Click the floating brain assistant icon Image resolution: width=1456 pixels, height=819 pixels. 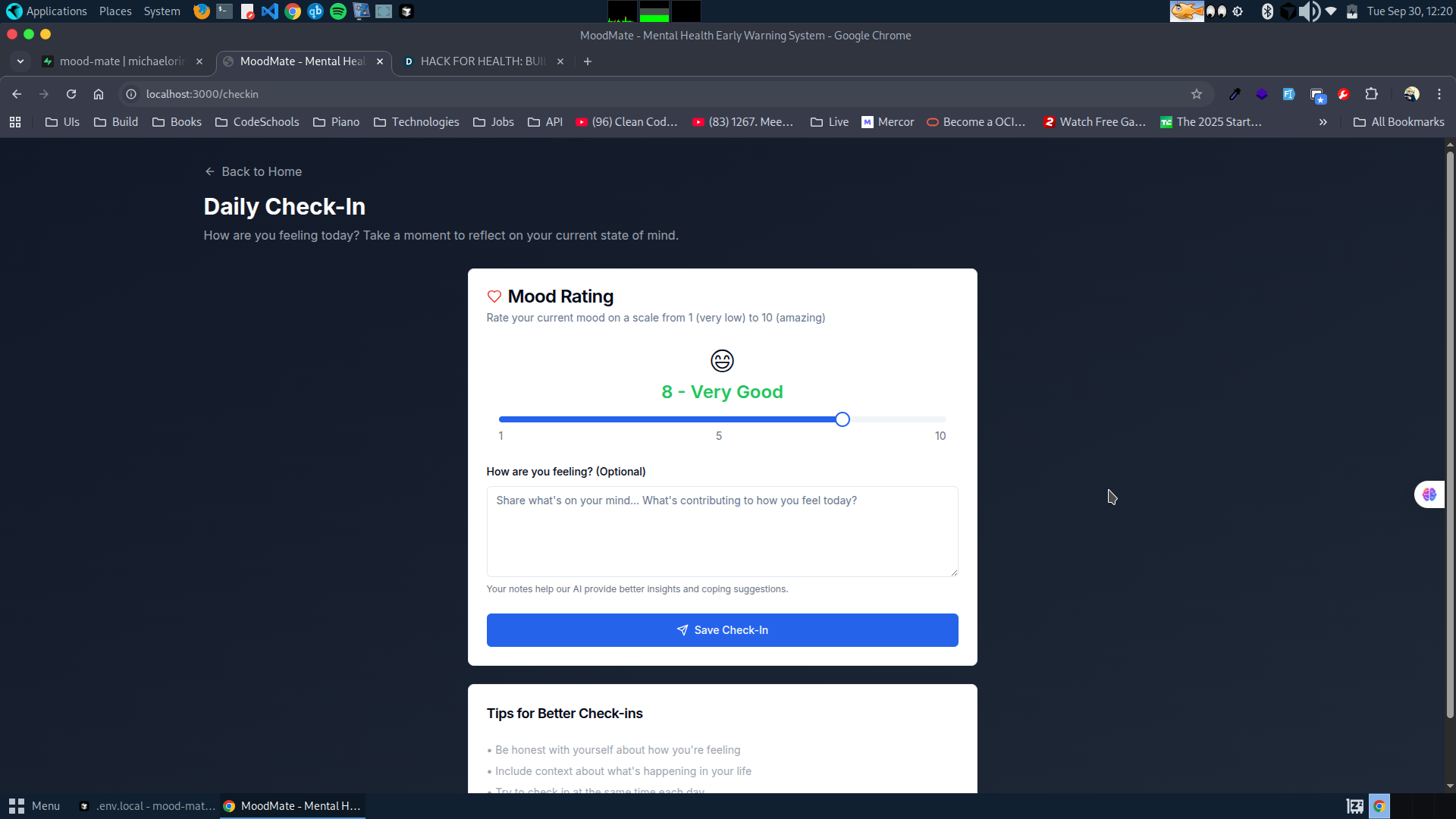pos(1429,494)
